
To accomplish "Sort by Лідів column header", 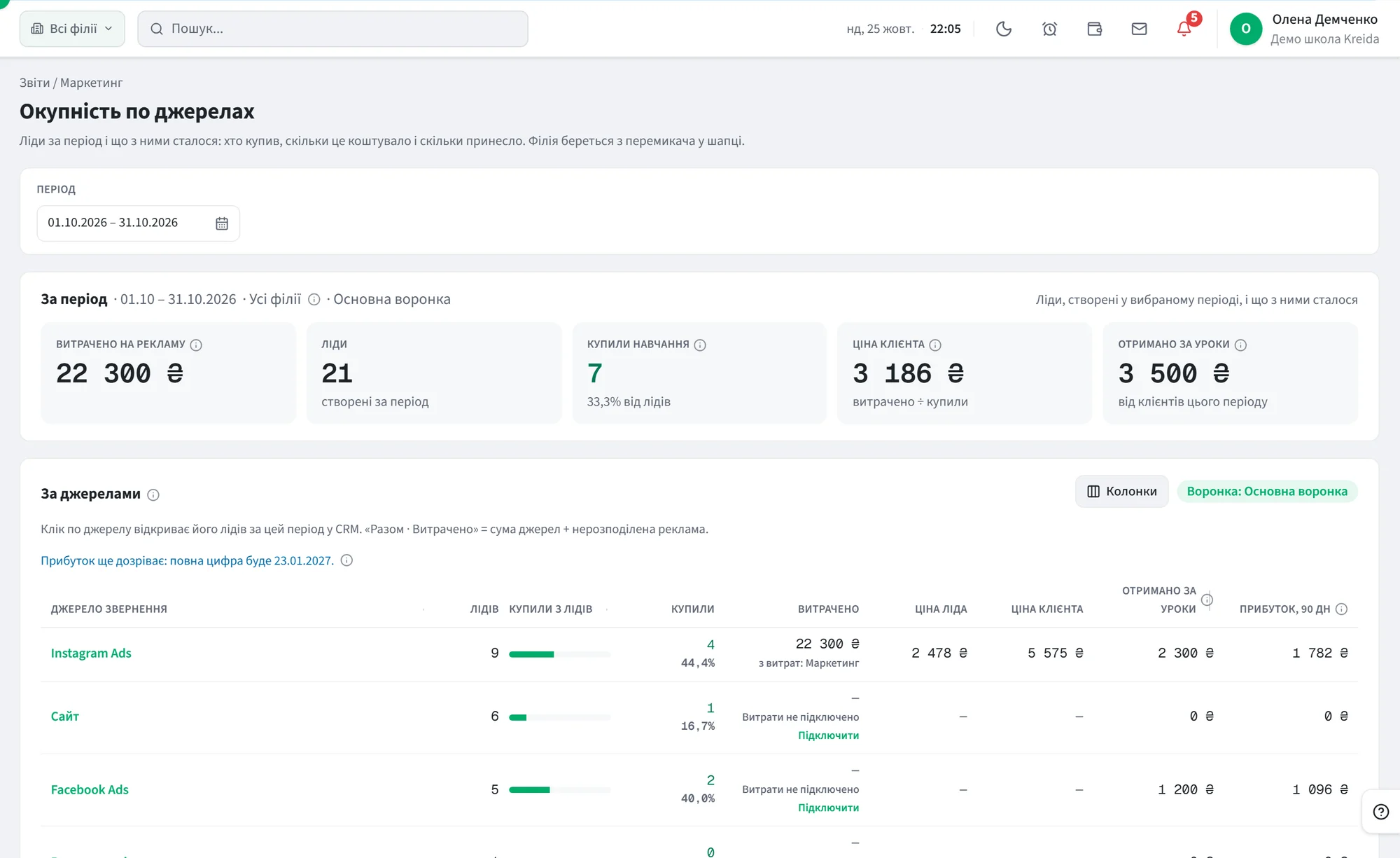I will (x=484, y=609).
